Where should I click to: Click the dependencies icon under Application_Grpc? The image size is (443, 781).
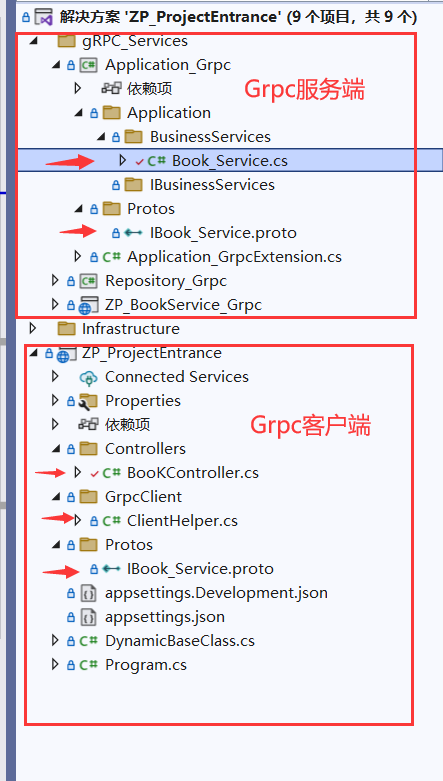click(x=111, y=89)
